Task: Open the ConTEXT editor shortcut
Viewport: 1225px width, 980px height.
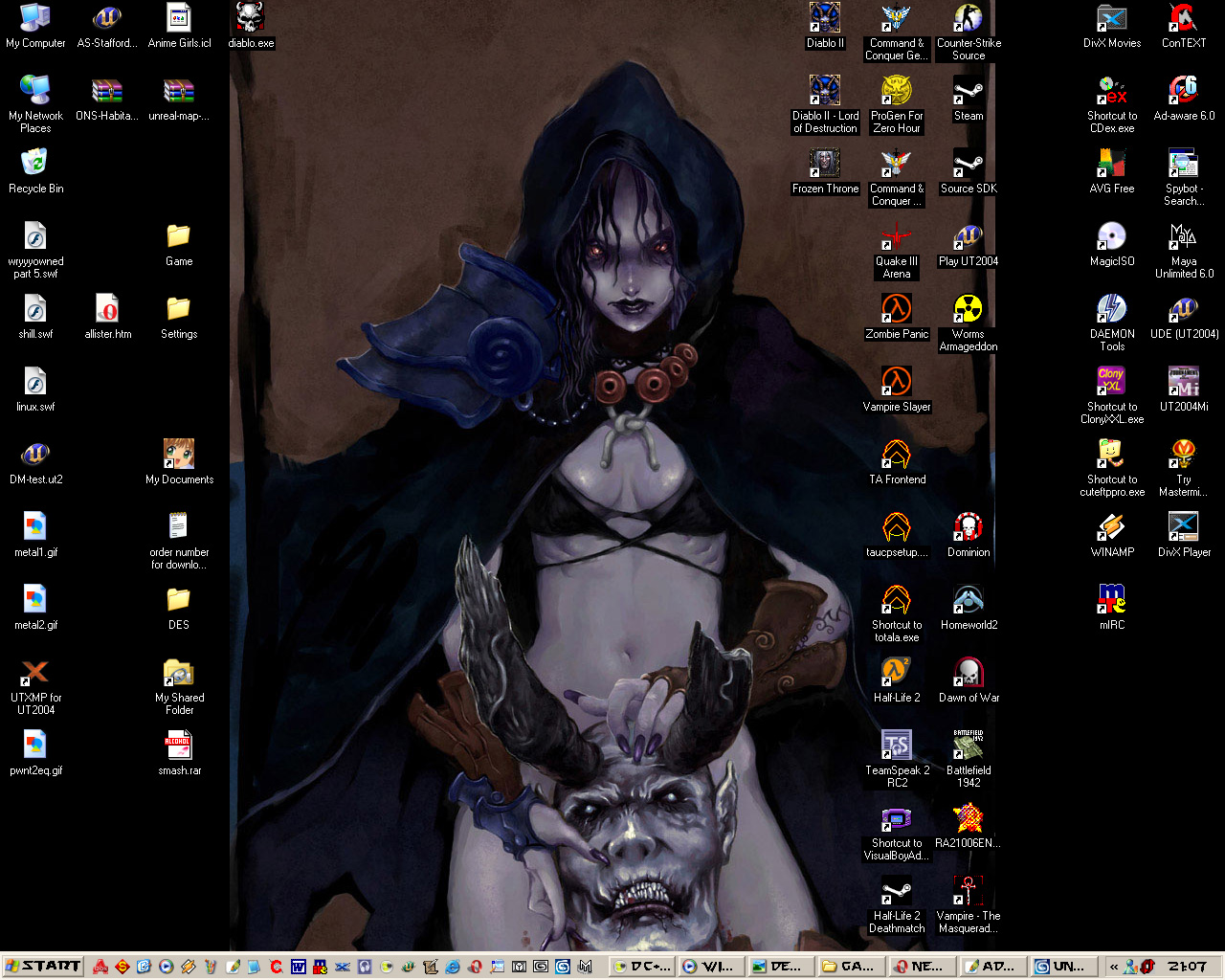Action: point(1184,26)
